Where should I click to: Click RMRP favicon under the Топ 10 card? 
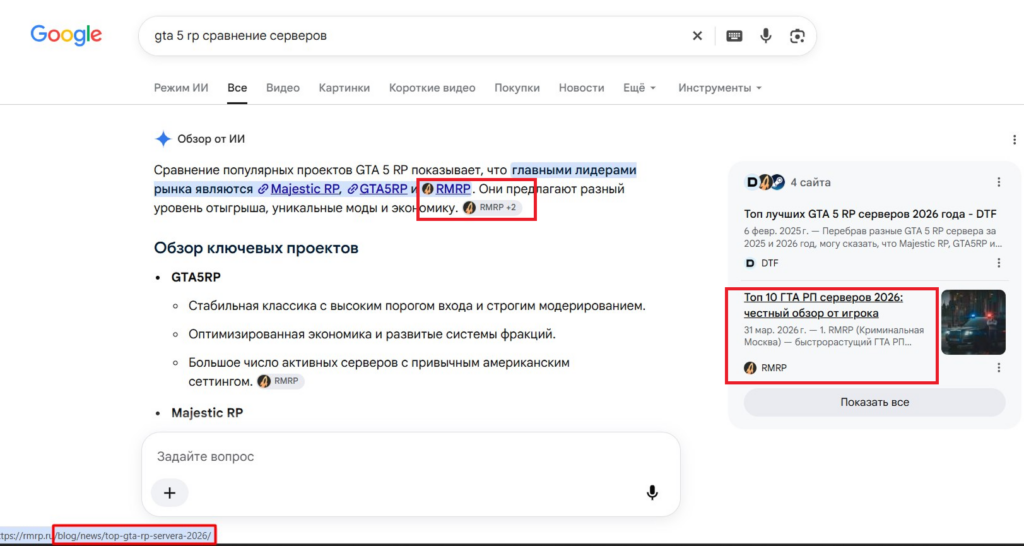pos(750,368)
